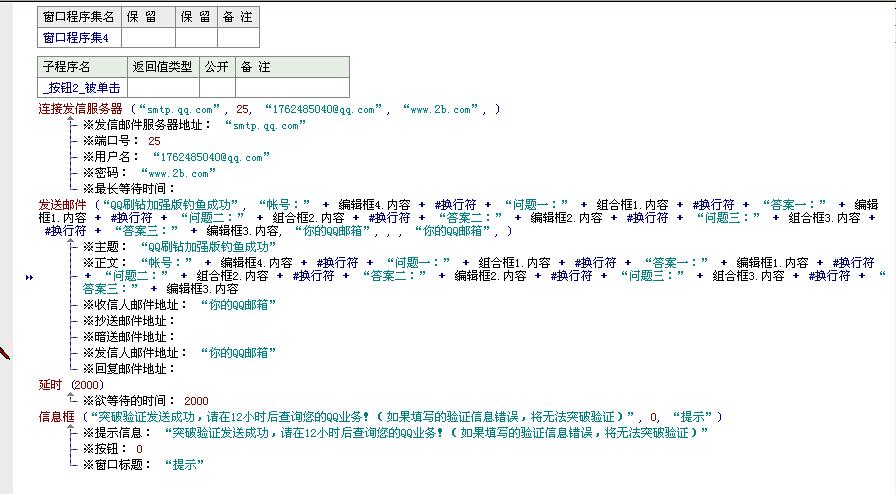Click the 窗口程序集名 header cell
Screen dimensions: 896x494
[80, 17]
